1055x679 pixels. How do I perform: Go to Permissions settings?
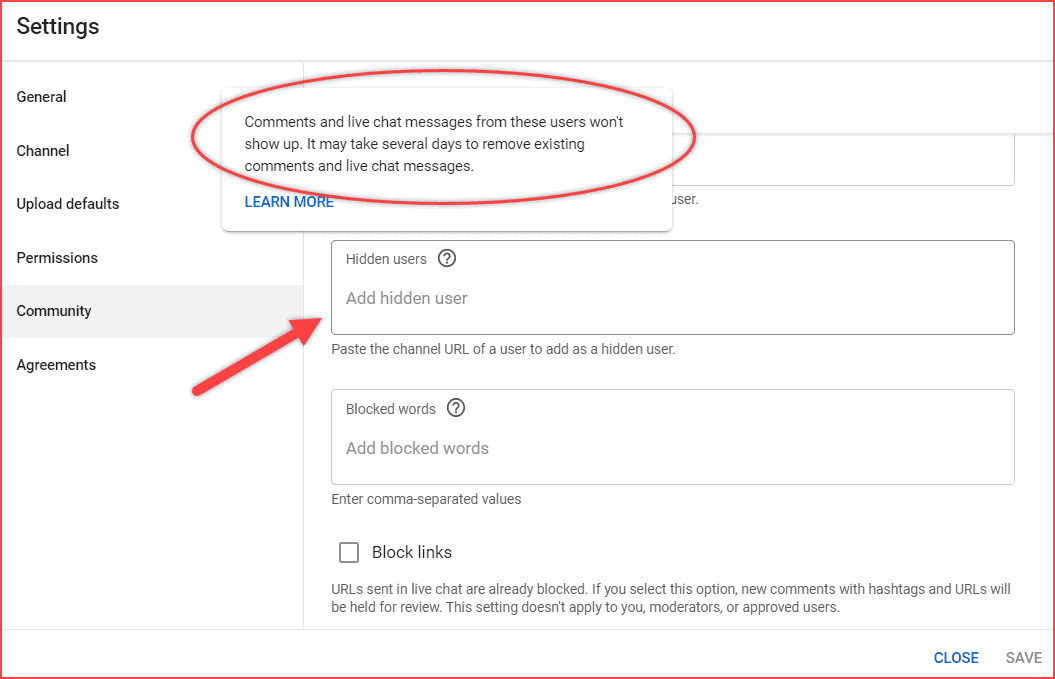[57, 257]
